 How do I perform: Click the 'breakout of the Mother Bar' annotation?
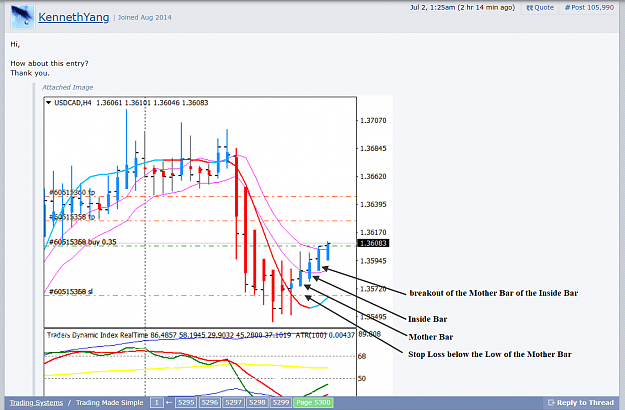tap(494, 293)
